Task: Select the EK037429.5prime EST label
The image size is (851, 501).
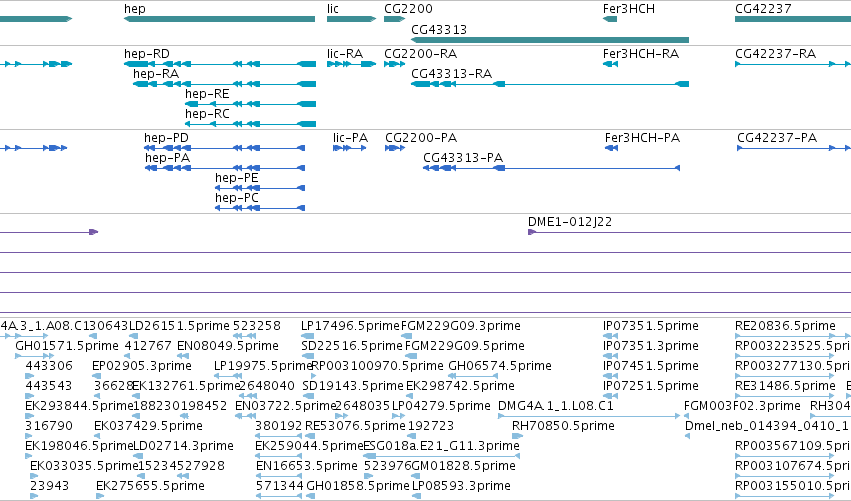Action: (x=148, y=426)
